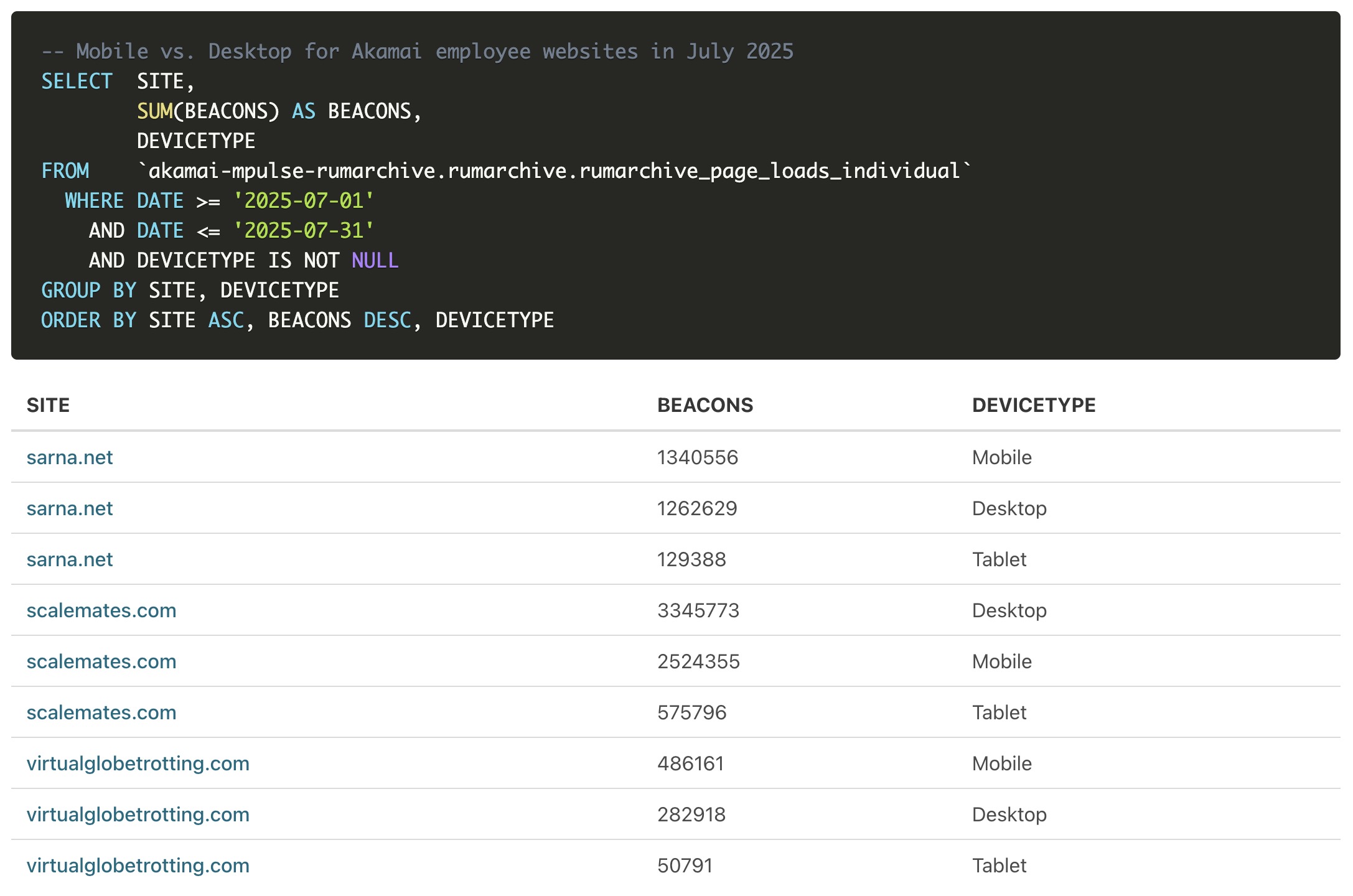The width and height of the screenshot is (1353, 896).
Task: Open scalemates.com link in Tablet row
Action: tap(101, 712)
